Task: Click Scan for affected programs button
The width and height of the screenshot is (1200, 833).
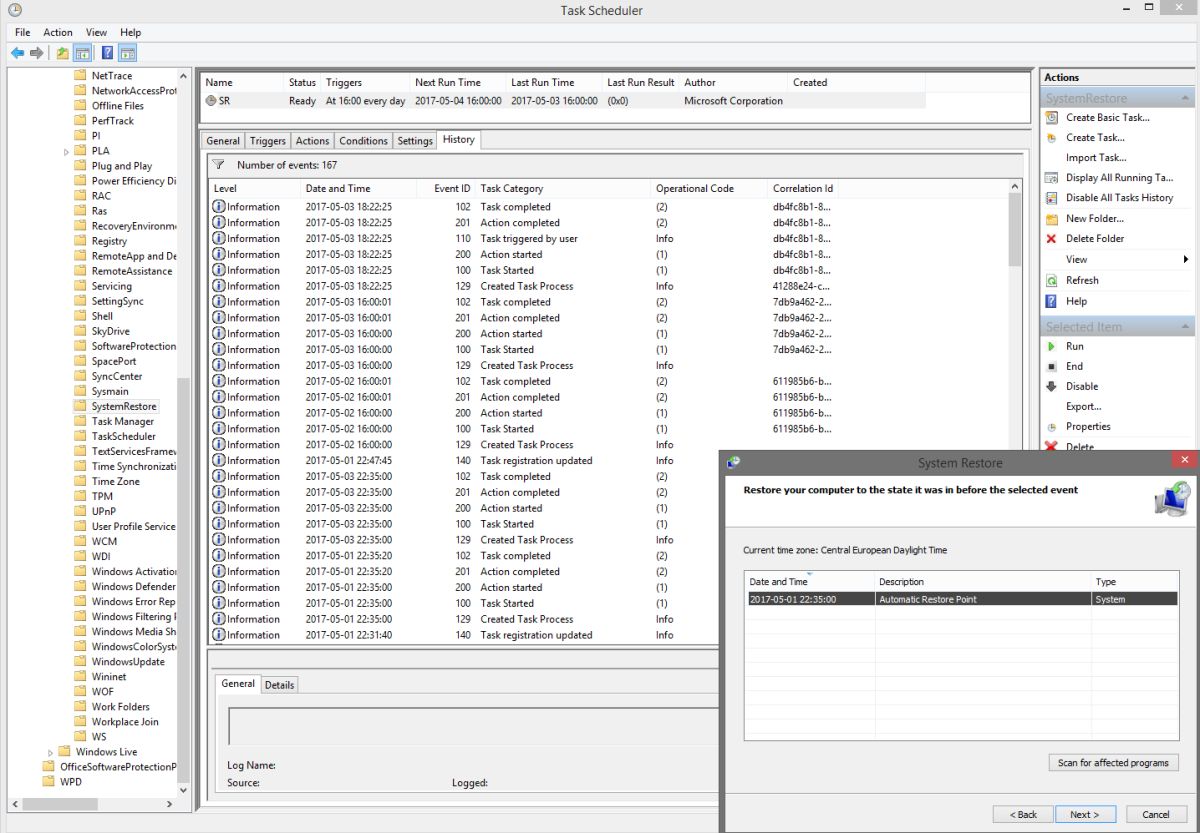Action: click(x=1113, y=763)
